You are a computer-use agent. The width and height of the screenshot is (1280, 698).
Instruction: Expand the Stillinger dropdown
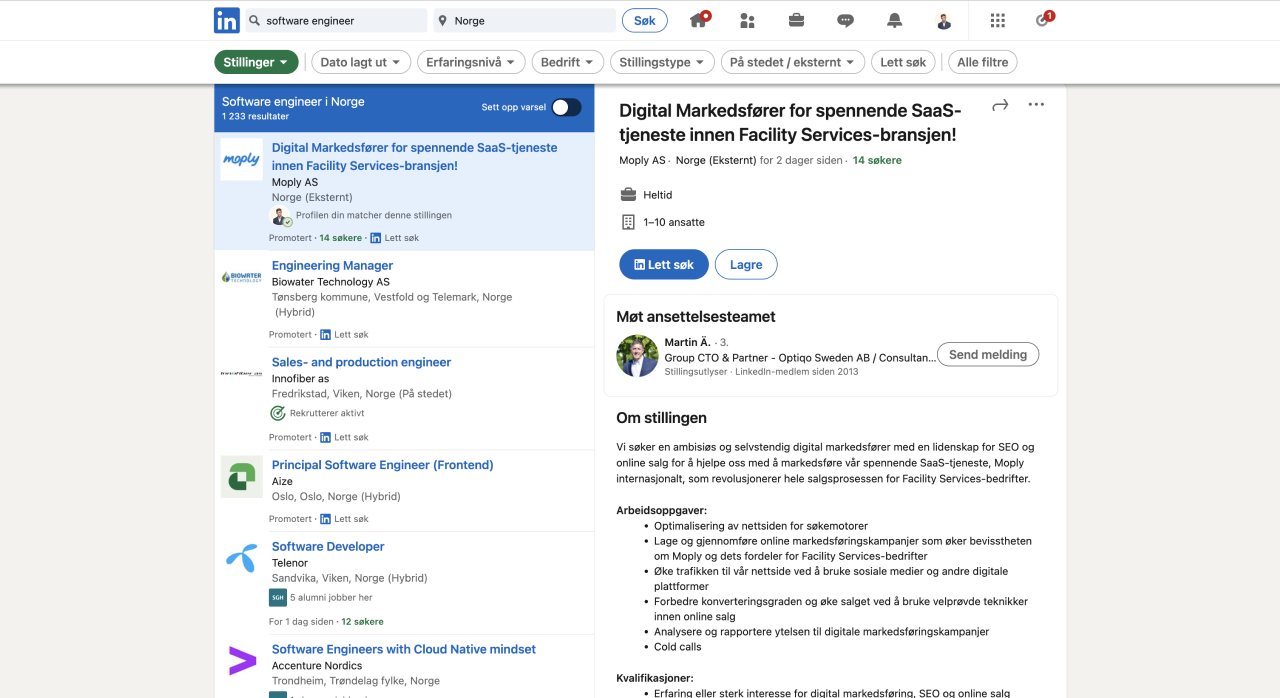(256, 62)
